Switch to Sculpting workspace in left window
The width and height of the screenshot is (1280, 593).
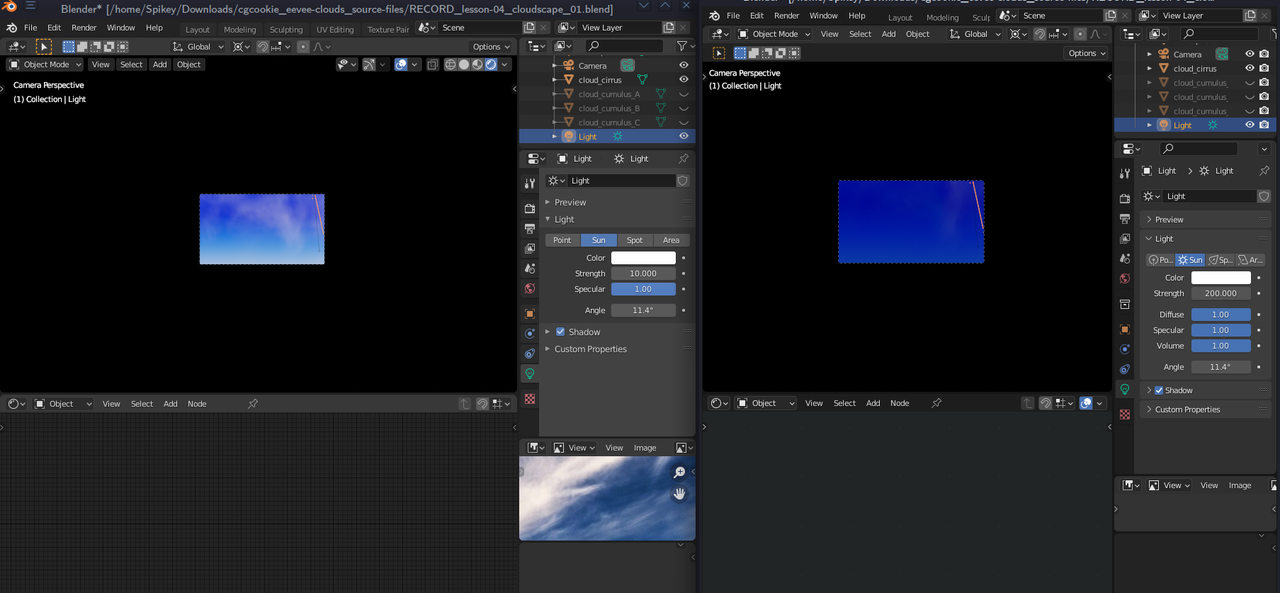[x=286, y=29]
